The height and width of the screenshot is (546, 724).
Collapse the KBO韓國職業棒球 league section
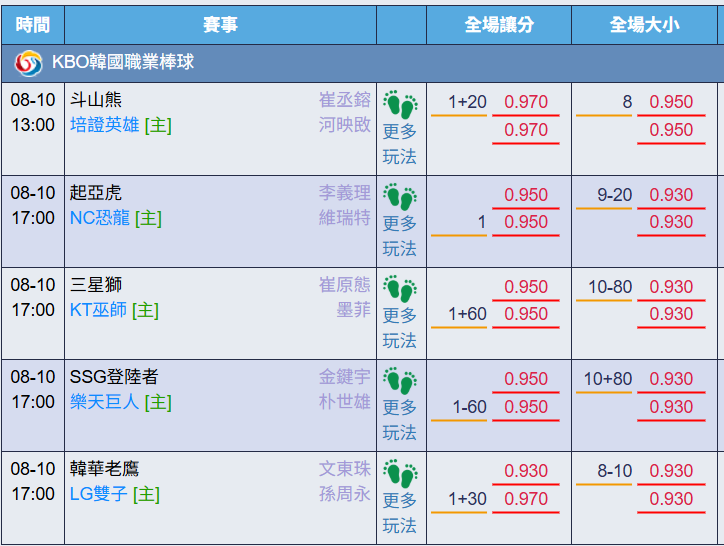[x=362, y=63]
